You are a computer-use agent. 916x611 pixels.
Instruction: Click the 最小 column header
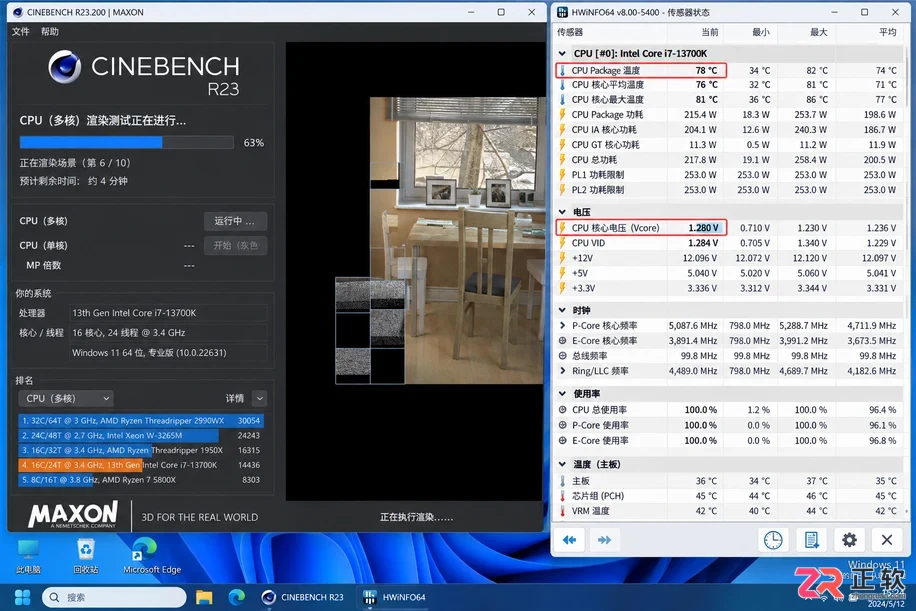(761, 32)
